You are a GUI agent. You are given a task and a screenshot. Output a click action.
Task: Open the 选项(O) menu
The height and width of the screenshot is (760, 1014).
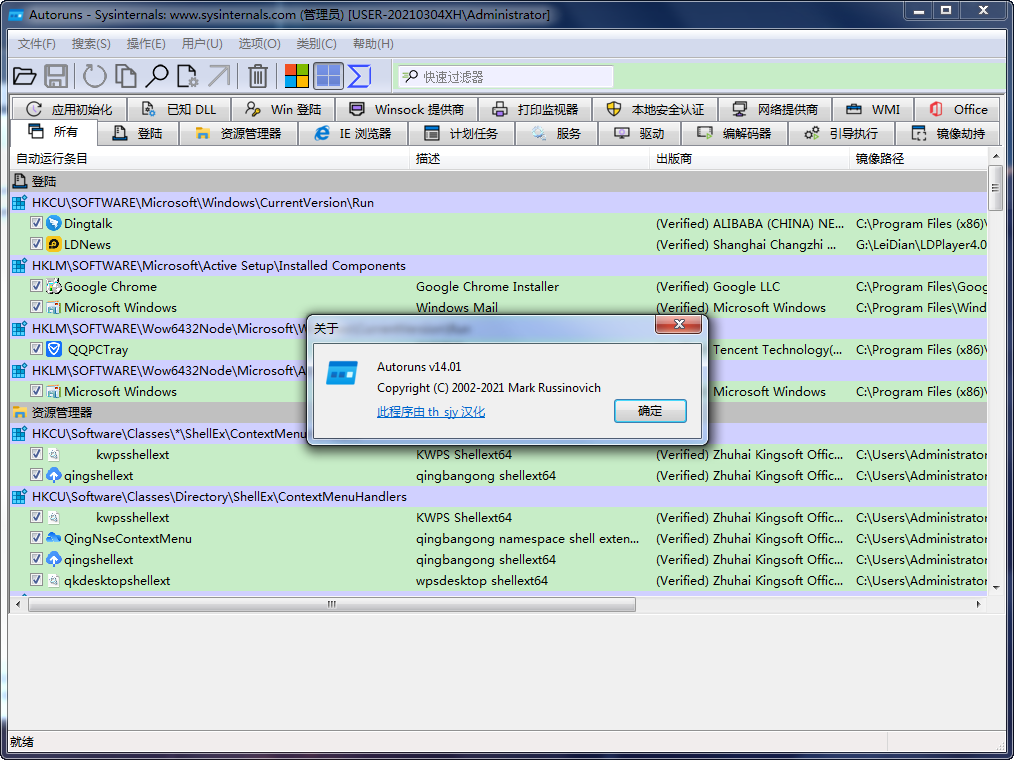[x=259, y=44]
